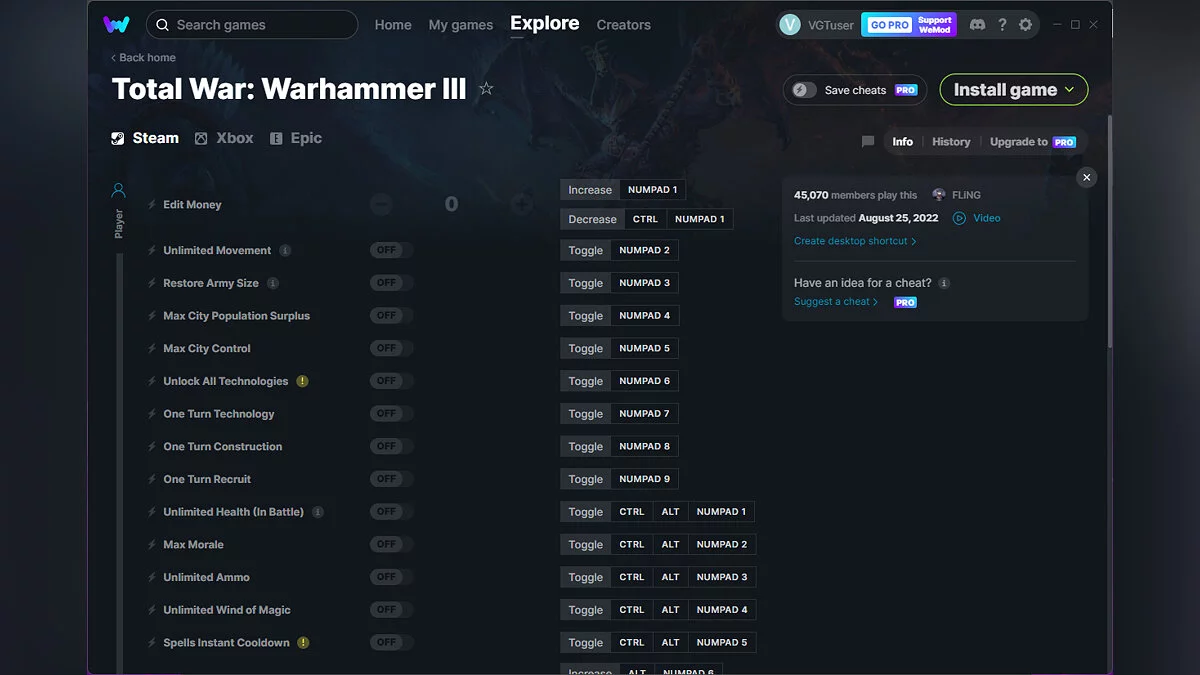Screen dimensions: 1200x675
Task: Click the Create desktop shortcut link
Action: pyautogui.click(x=855, y=240)
